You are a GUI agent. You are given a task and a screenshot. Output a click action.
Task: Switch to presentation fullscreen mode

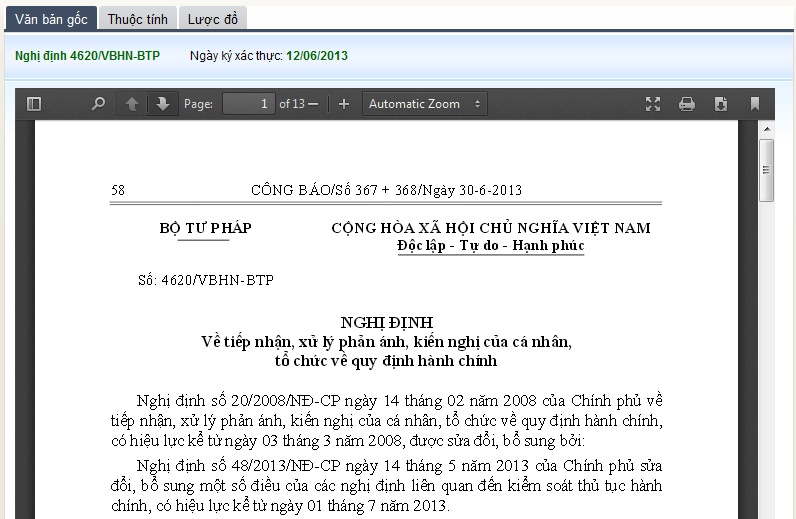point(653,104)
